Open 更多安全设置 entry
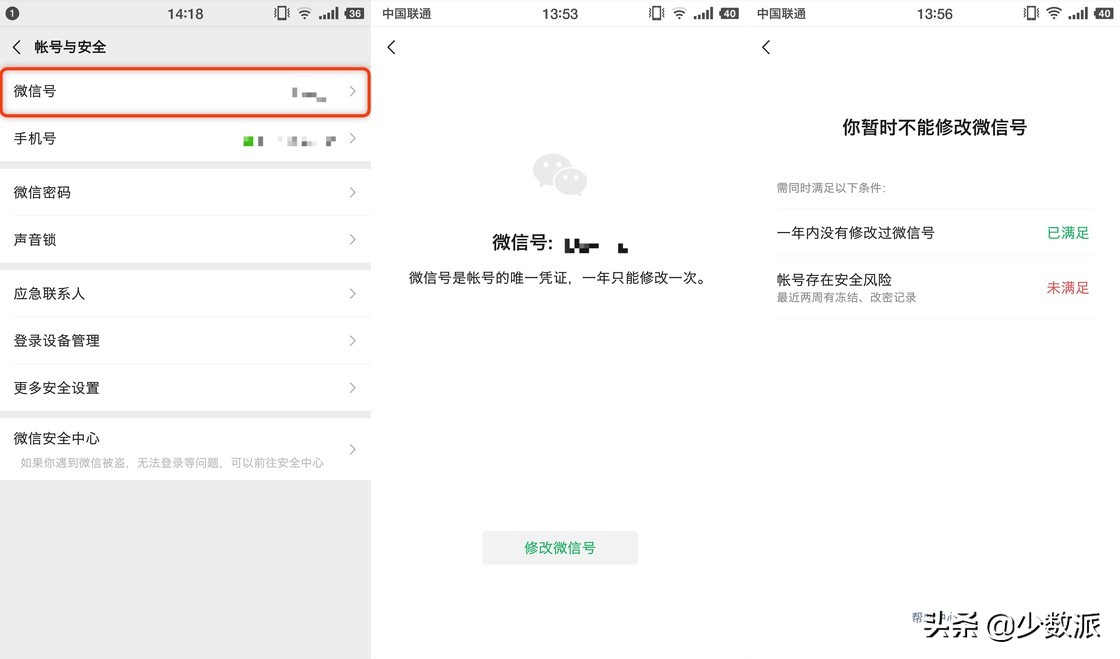 185,388
